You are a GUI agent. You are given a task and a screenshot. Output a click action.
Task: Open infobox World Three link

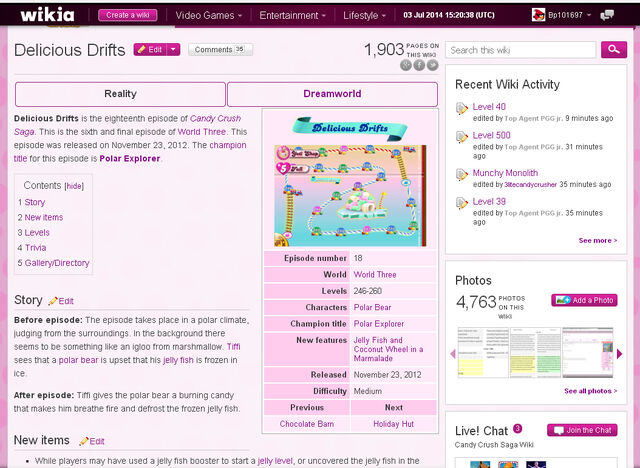pyautogui.click(x=375, y=275)
